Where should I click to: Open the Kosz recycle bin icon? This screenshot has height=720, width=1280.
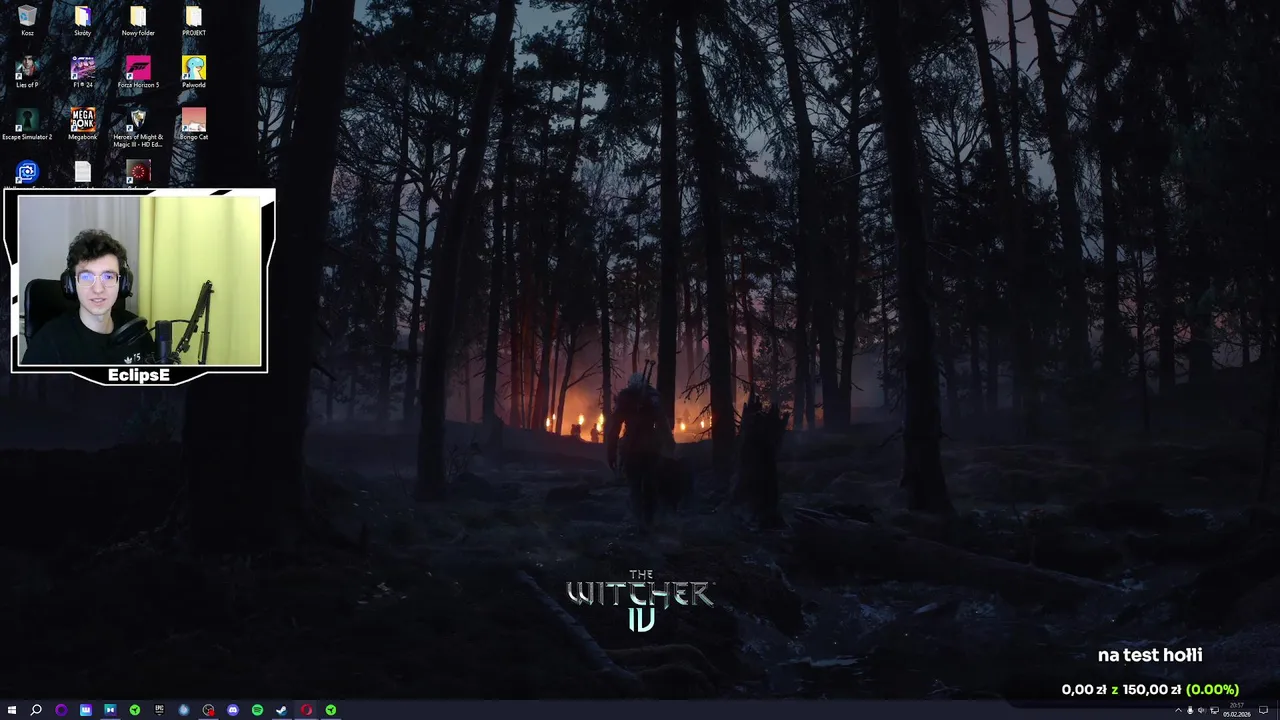point(27,21)
